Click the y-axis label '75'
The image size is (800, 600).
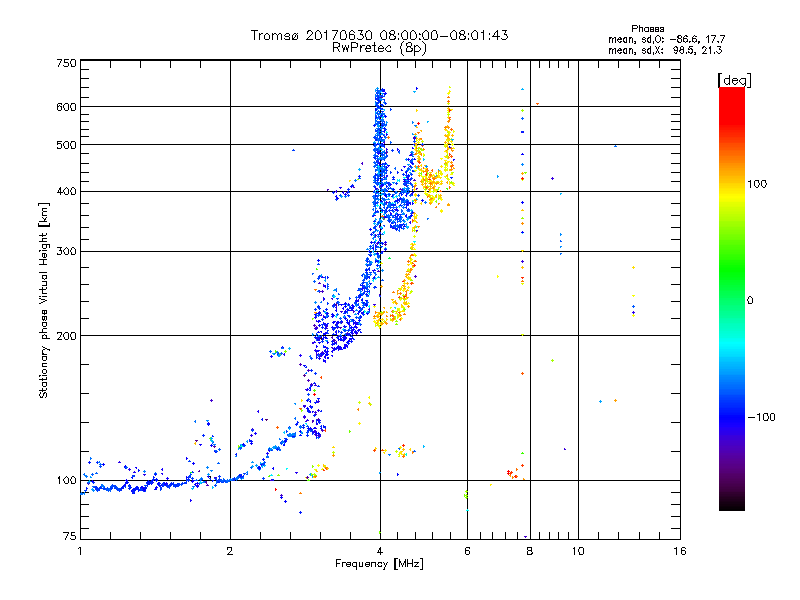70,536
